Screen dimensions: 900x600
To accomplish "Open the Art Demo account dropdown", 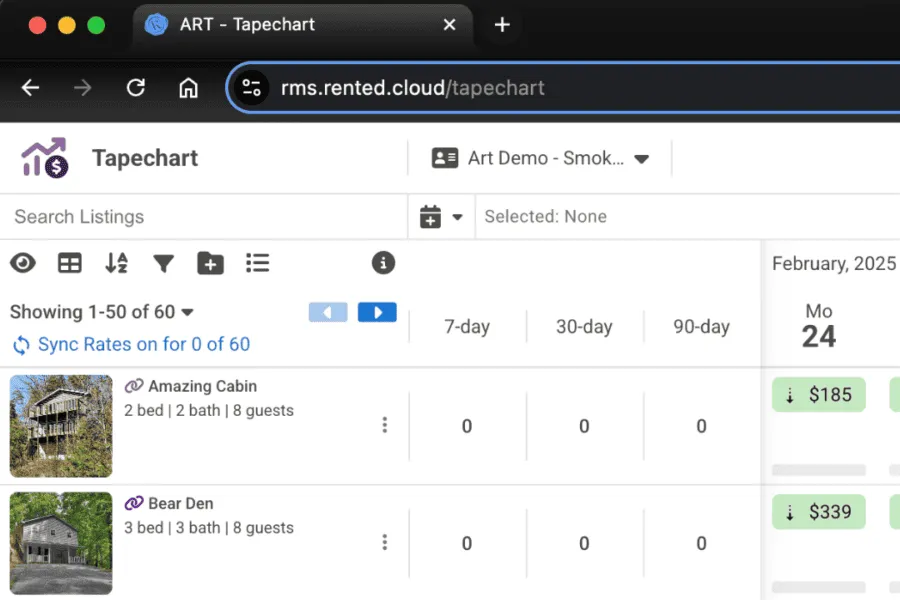I will pyautogui.click(x=540, y=158).
